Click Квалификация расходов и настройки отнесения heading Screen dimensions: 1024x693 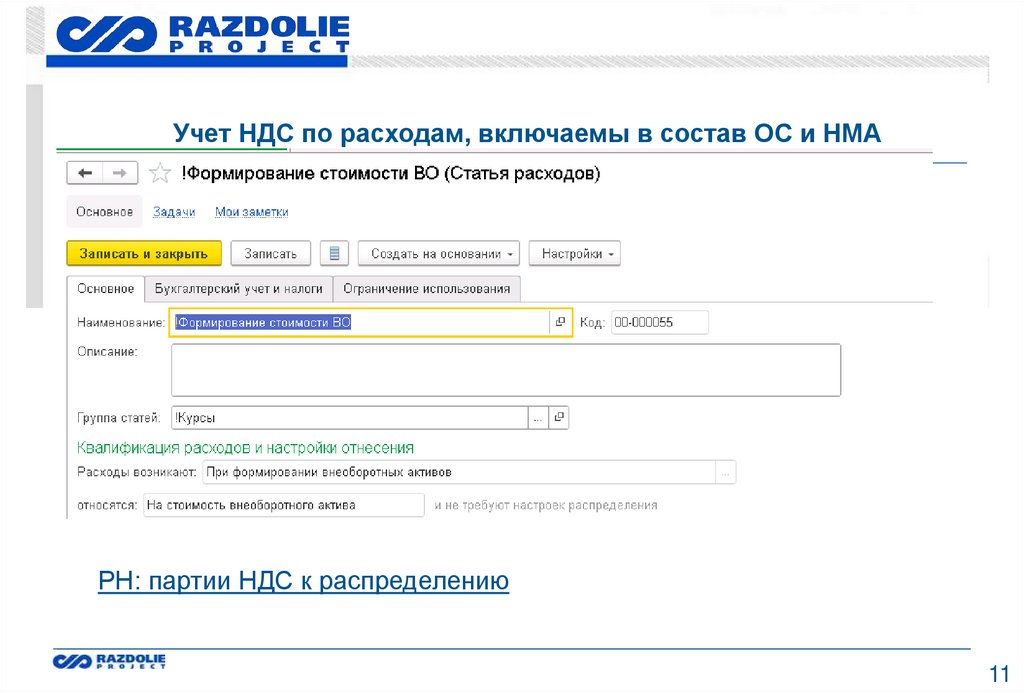coord(246,447)
